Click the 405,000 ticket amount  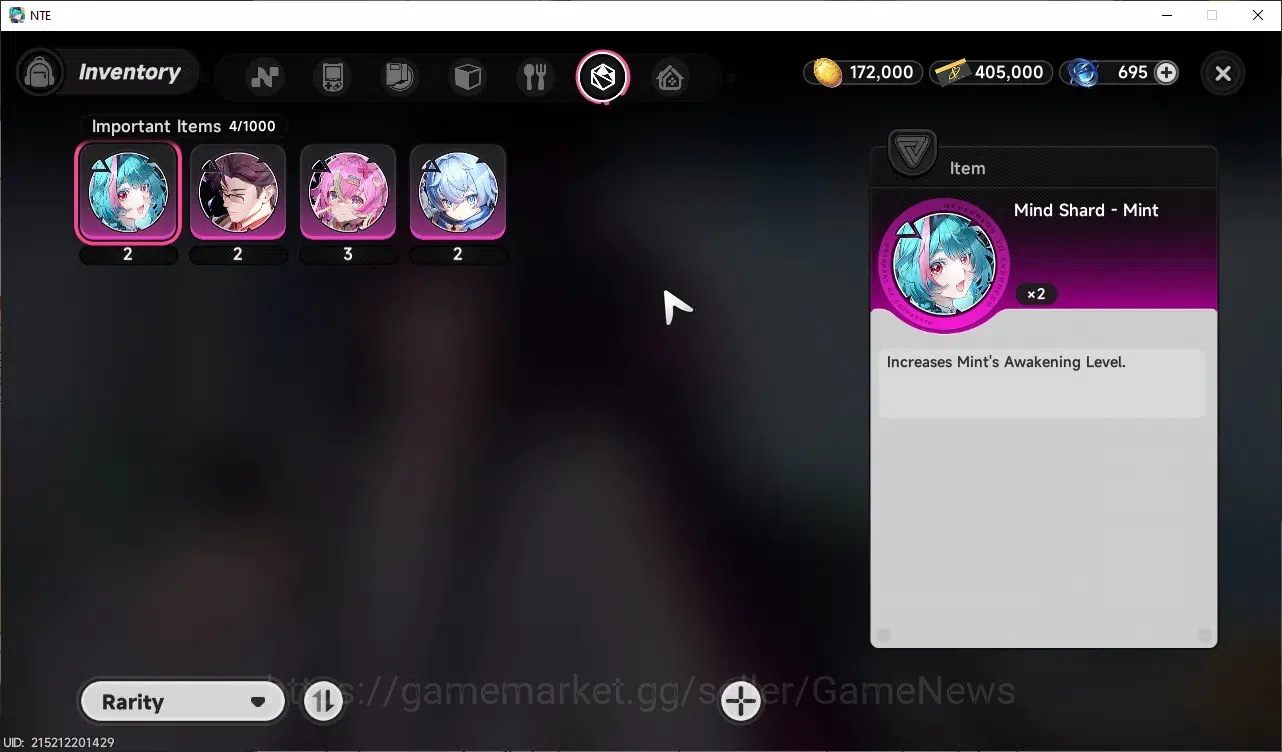1009,72
